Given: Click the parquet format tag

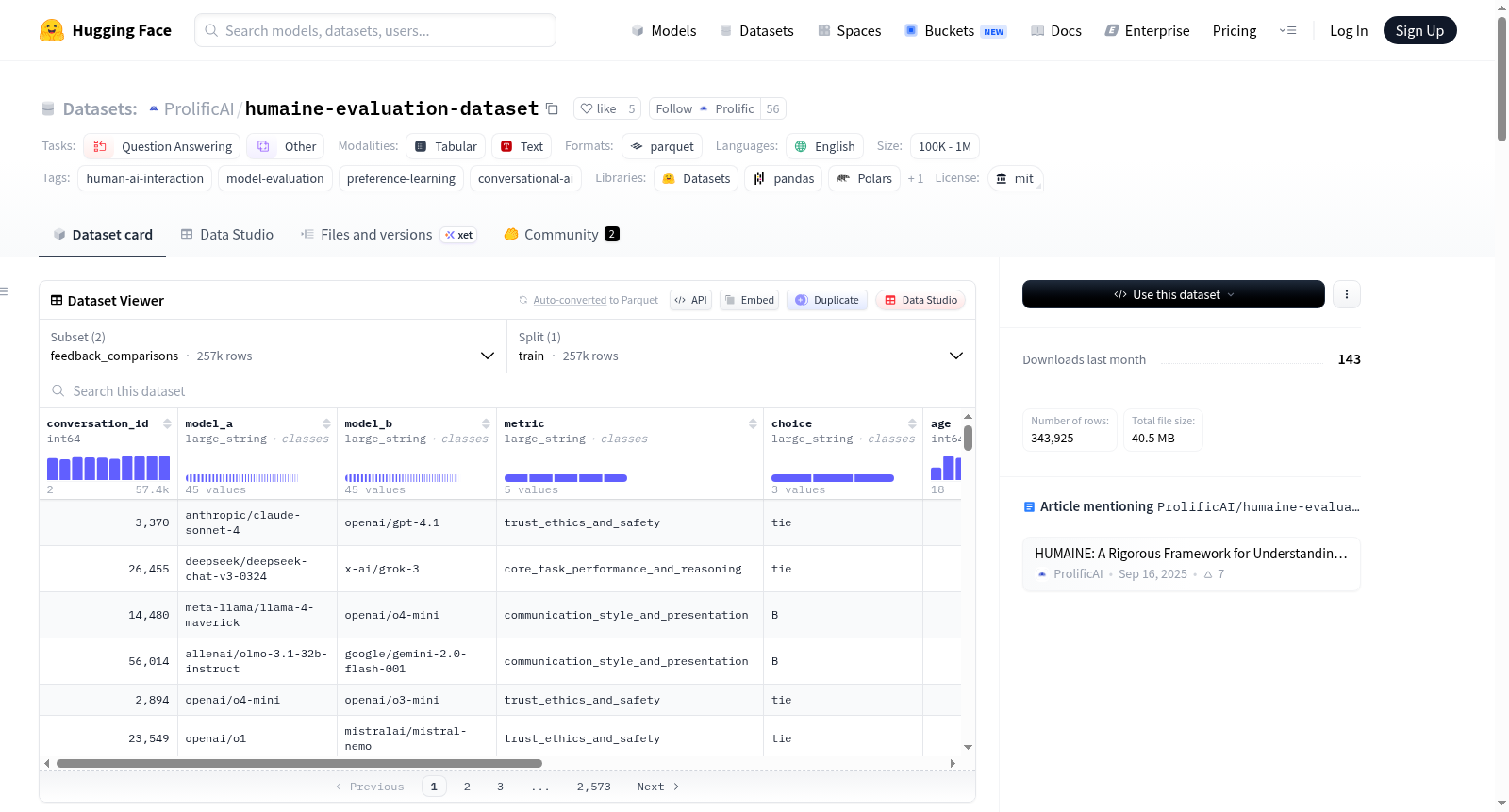Looking at the screenshot, I should pos(662,146).
